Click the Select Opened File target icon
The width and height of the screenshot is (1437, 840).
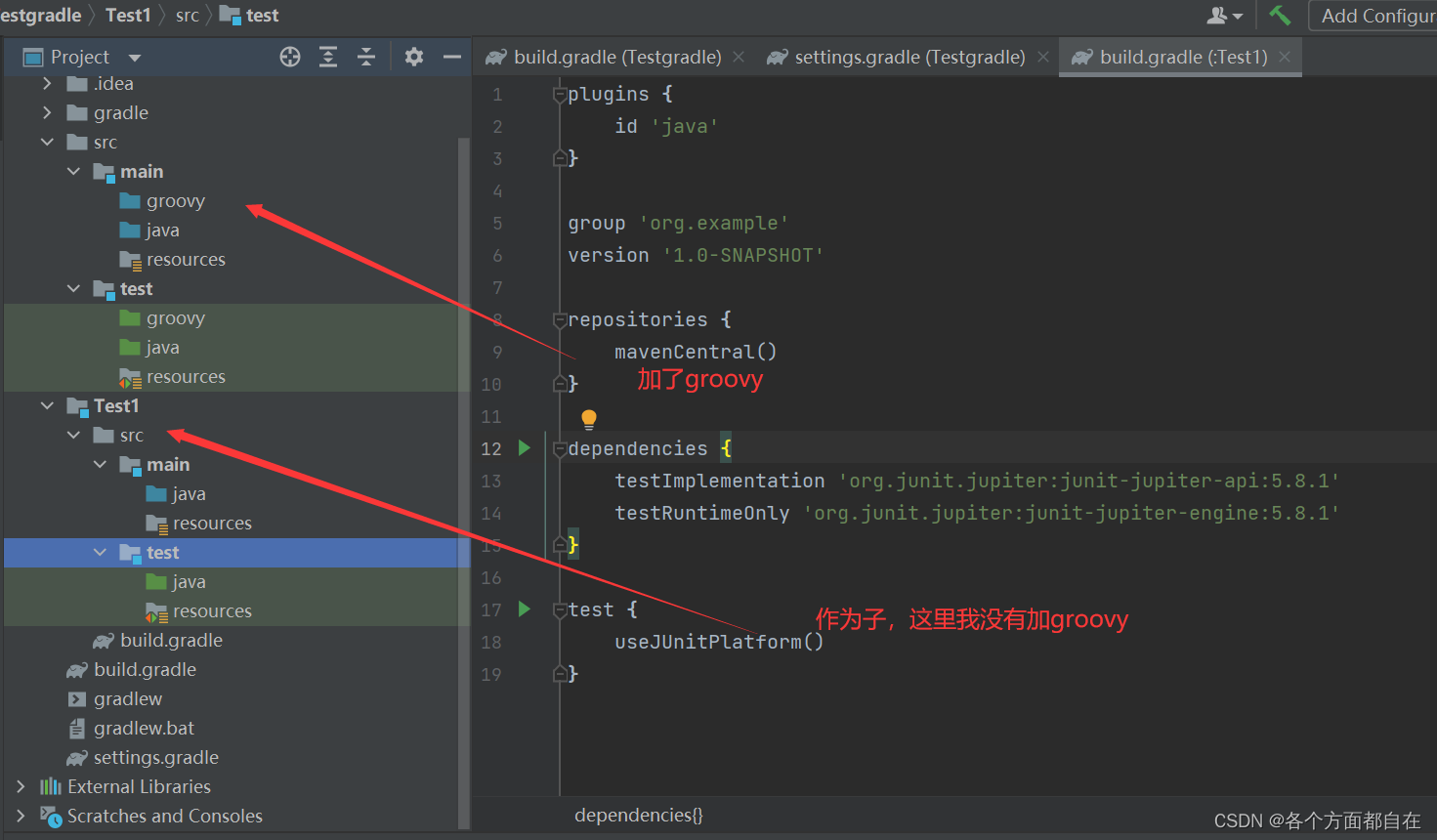(290, 57)
